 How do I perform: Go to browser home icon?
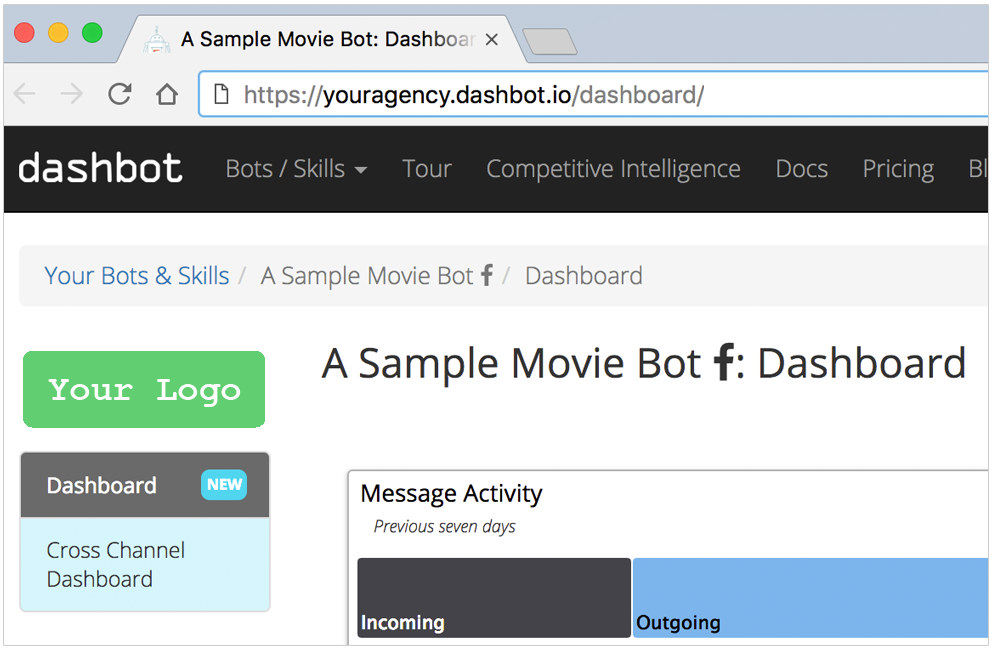167,94
